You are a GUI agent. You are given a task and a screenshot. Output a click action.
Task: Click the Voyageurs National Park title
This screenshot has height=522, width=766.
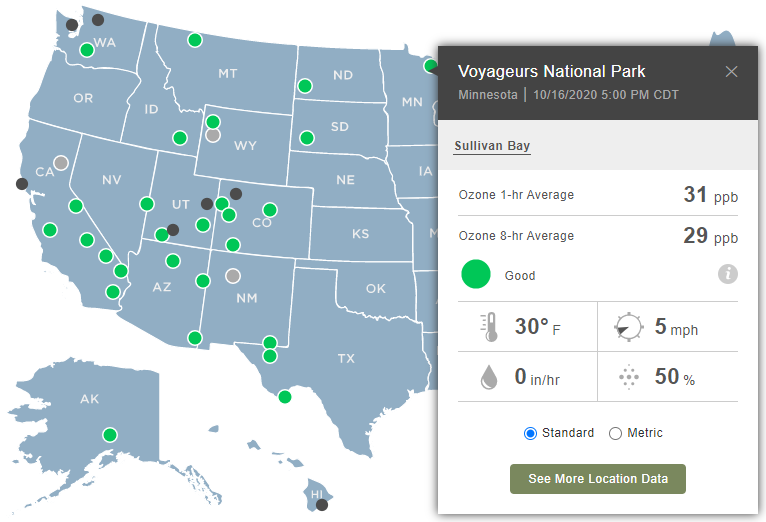pyautogui.click(x=551, y=72)
